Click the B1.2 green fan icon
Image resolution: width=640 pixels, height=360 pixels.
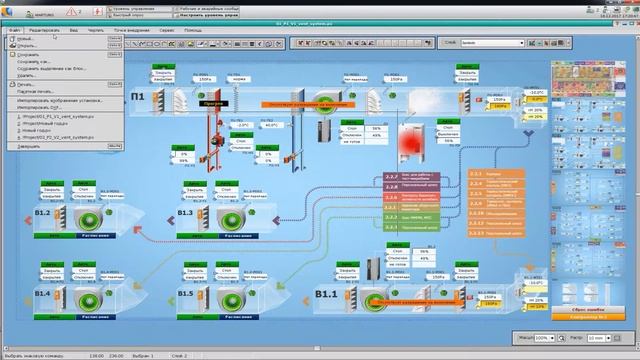coord(89,220)
